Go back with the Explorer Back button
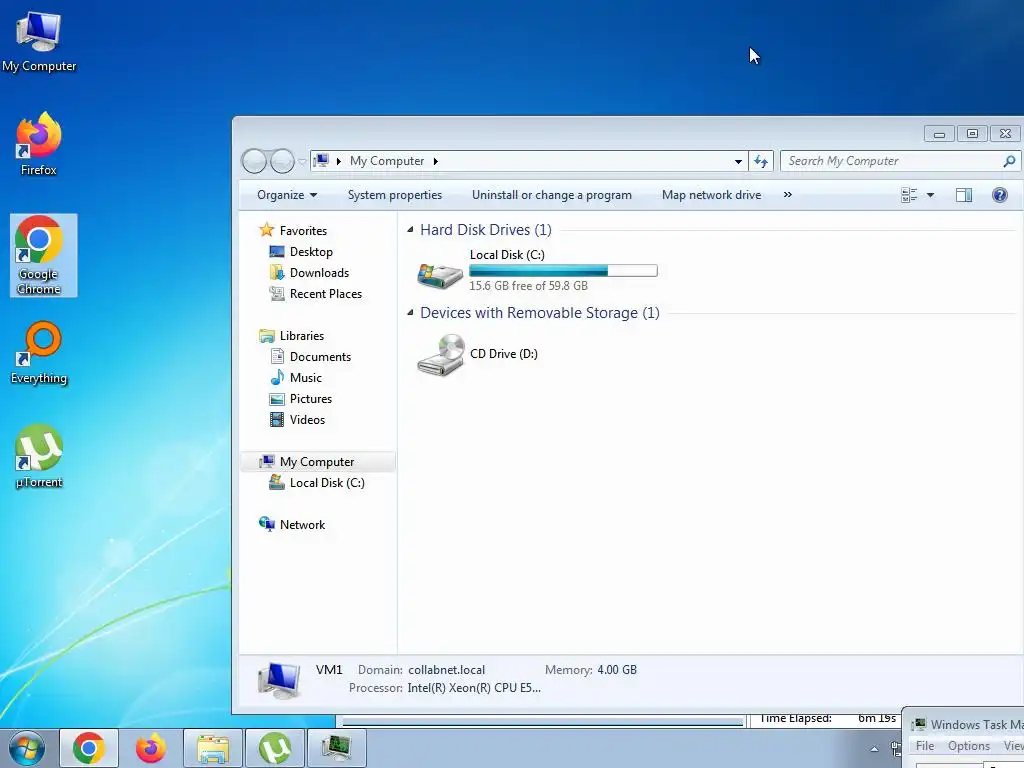The height and width of the screenshot is (768, 1024). point(254,161)
